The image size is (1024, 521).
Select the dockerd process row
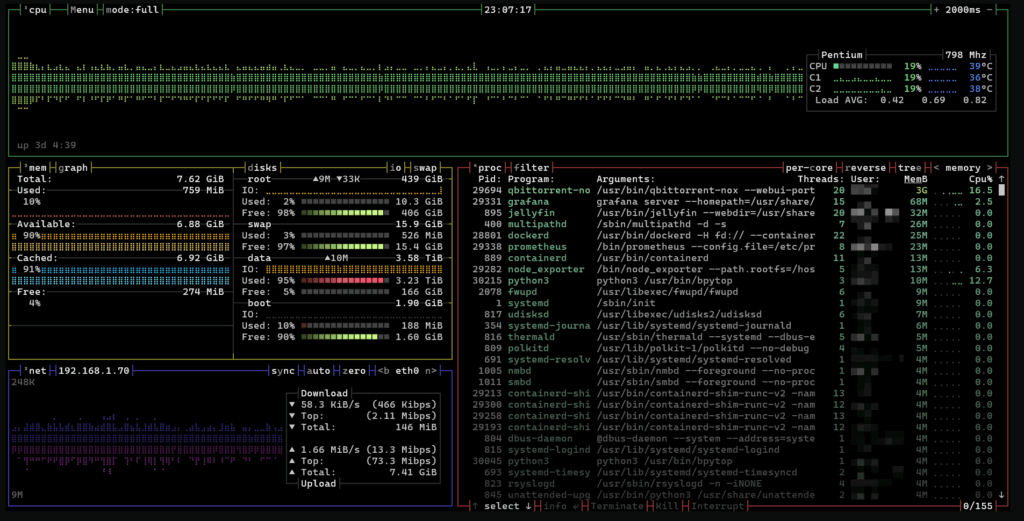(x=733, y=235)
